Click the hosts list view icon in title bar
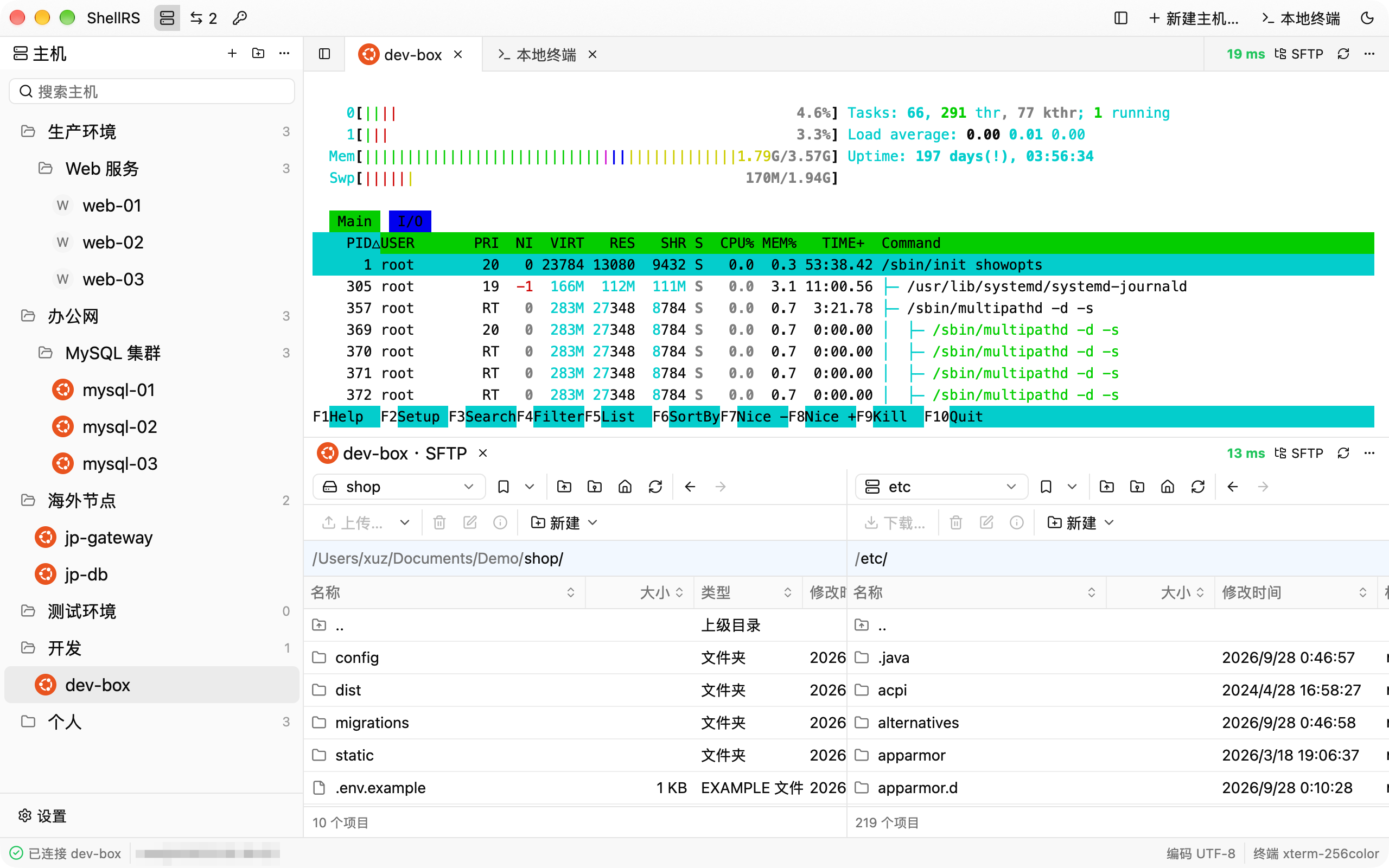Image resolution: width=1389 pixels, height=868 pixels. point(167,18)
